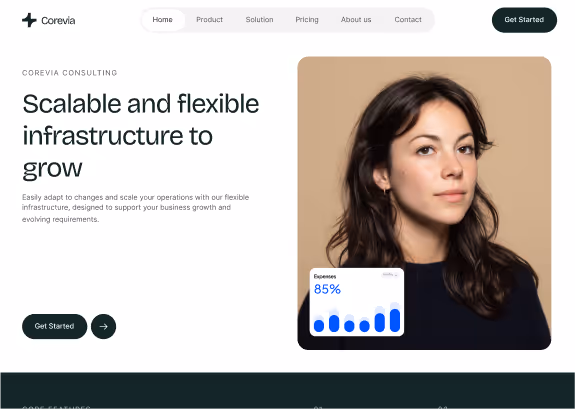Click the tallest bar in the Expenses chart
This screenshot has width=575, height=409.
[395, 320]
